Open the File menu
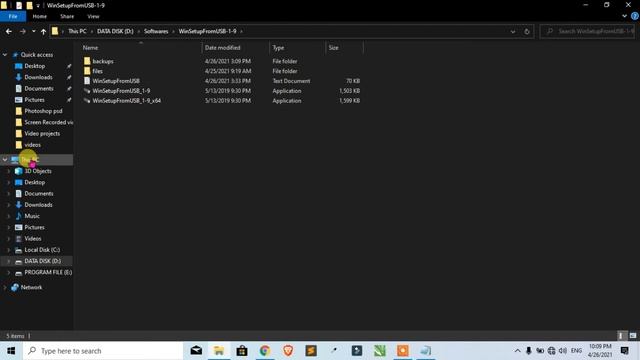Viewport: 640px width, 360px height. coord(13,16)
